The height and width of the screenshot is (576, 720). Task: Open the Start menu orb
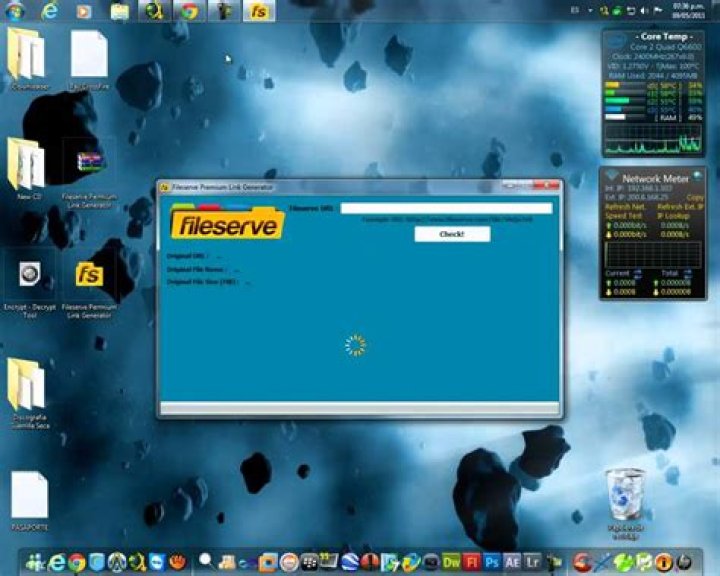pyautogui.click(x=15, y=11)
